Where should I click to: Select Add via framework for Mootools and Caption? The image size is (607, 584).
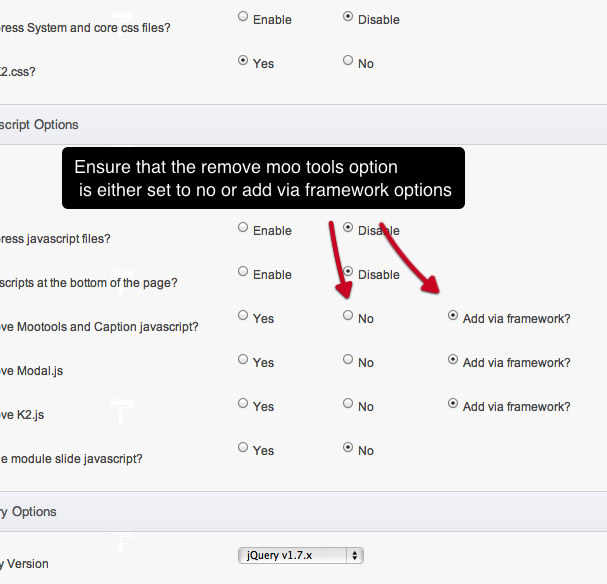point(453,315)
